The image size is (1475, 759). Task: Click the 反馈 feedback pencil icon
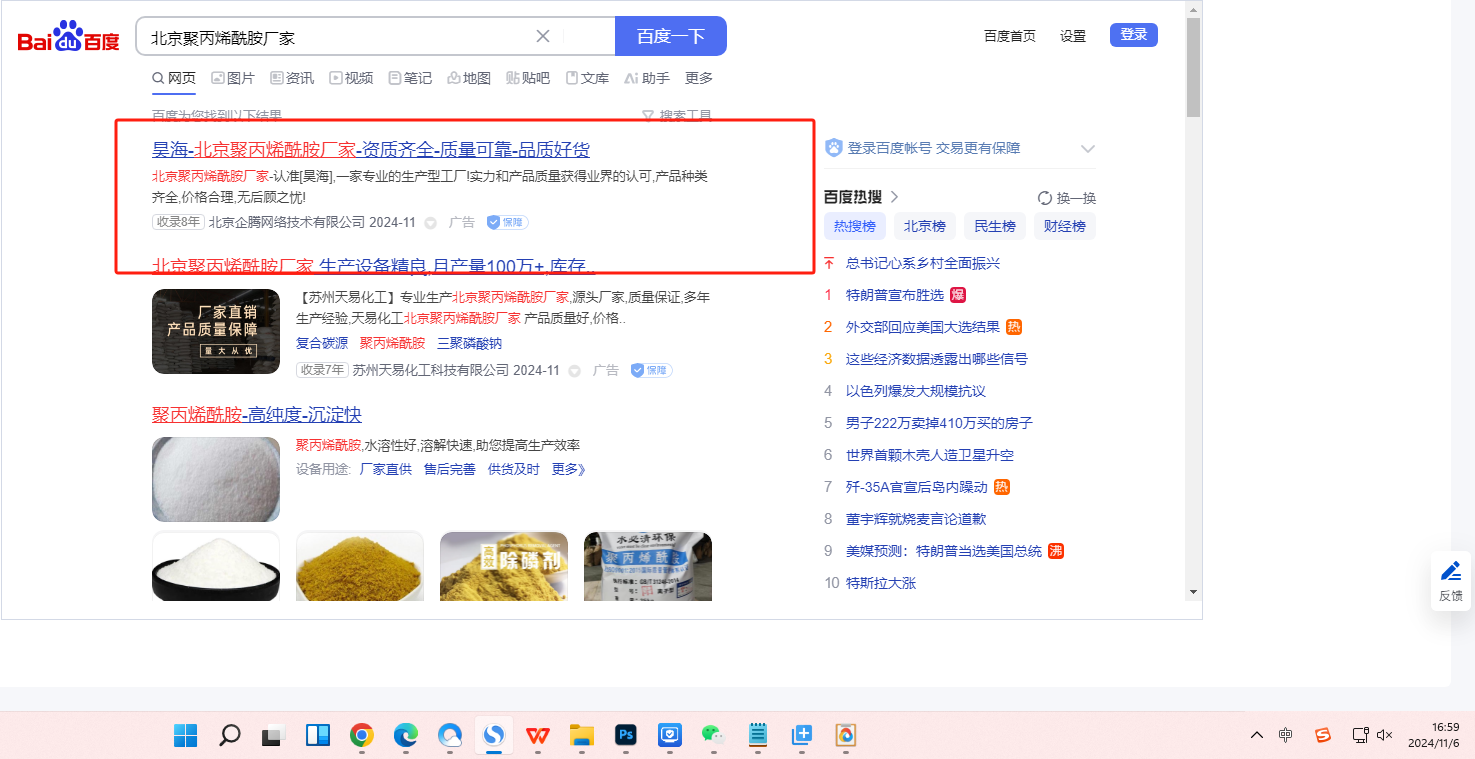coord(1450,572)
